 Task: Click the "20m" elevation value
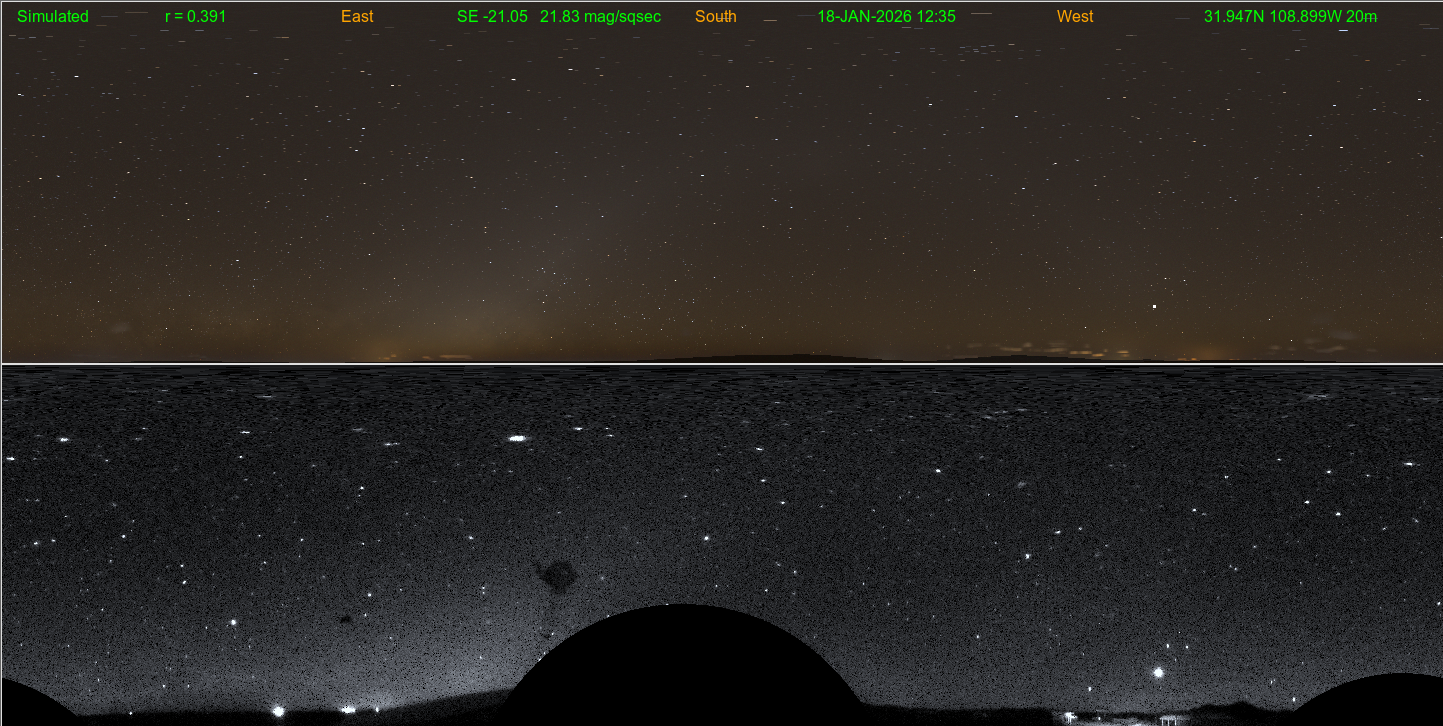tap(1361, 17)
